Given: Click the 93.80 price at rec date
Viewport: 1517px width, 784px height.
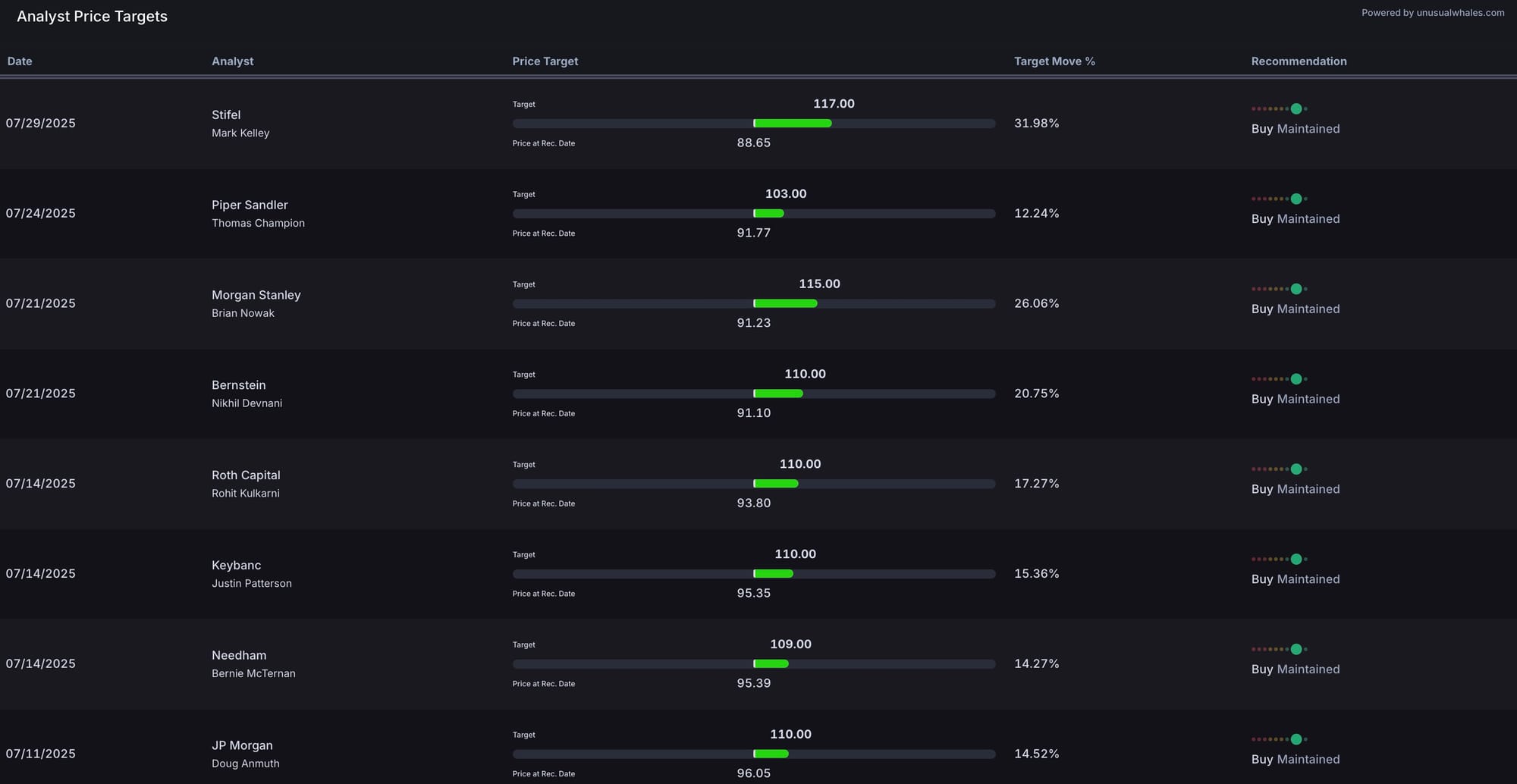Looking at the screenshot, I should pos(754,503).
